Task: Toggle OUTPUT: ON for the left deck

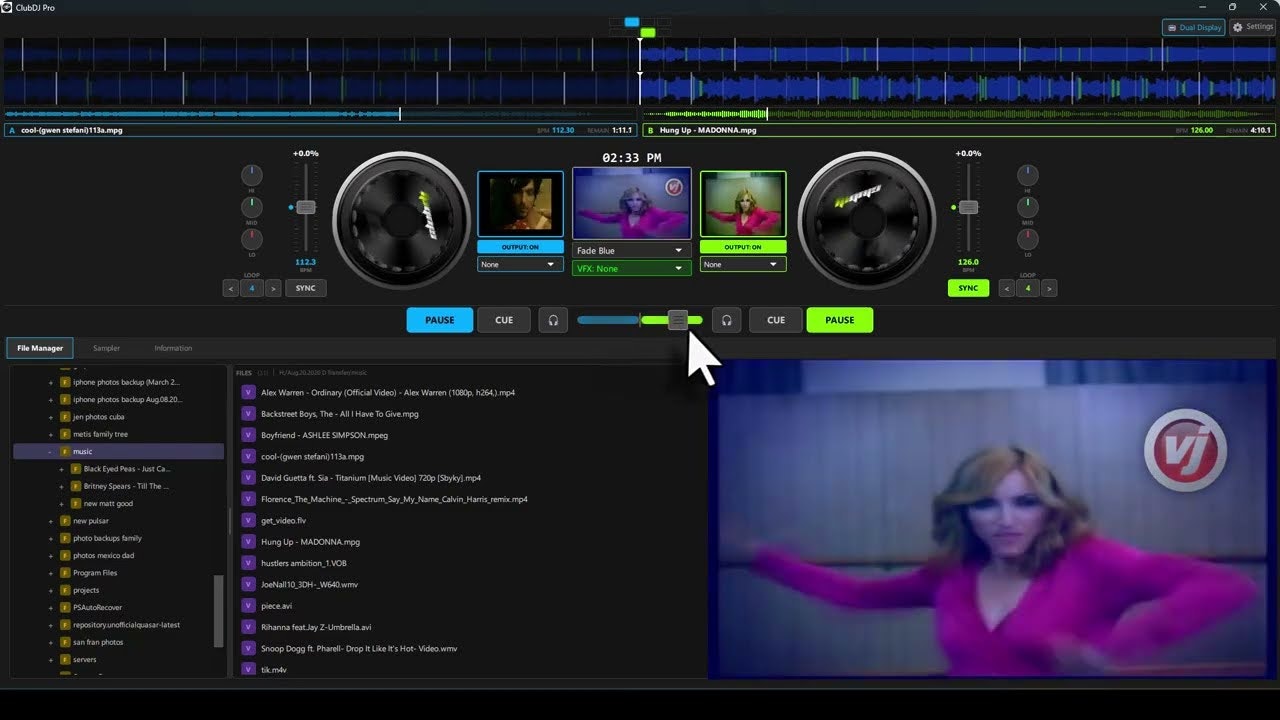Action: [520, 246]
